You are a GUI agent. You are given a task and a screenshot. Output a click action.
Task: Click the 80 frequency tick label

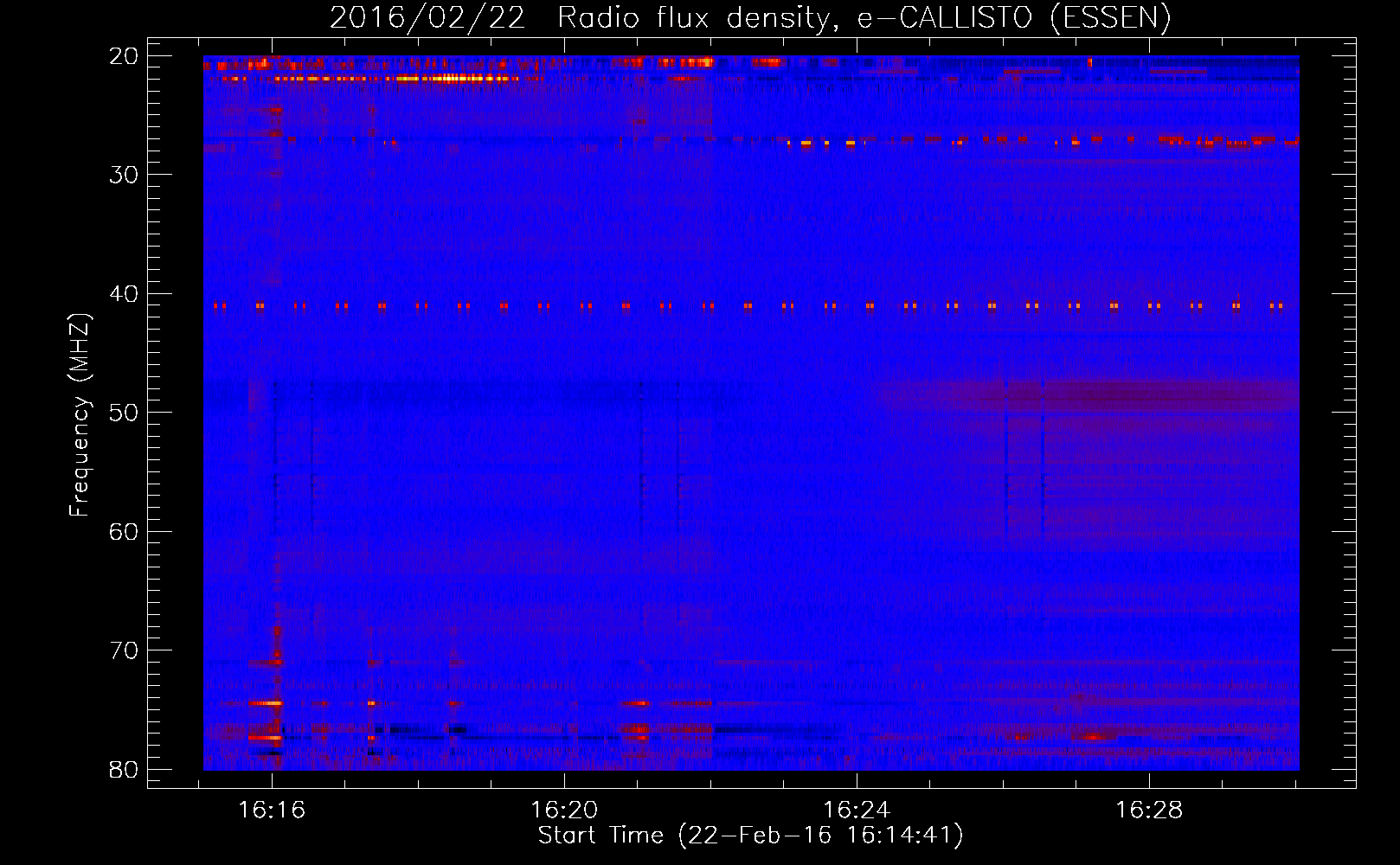pyautogui.click(x=124, y=770)
